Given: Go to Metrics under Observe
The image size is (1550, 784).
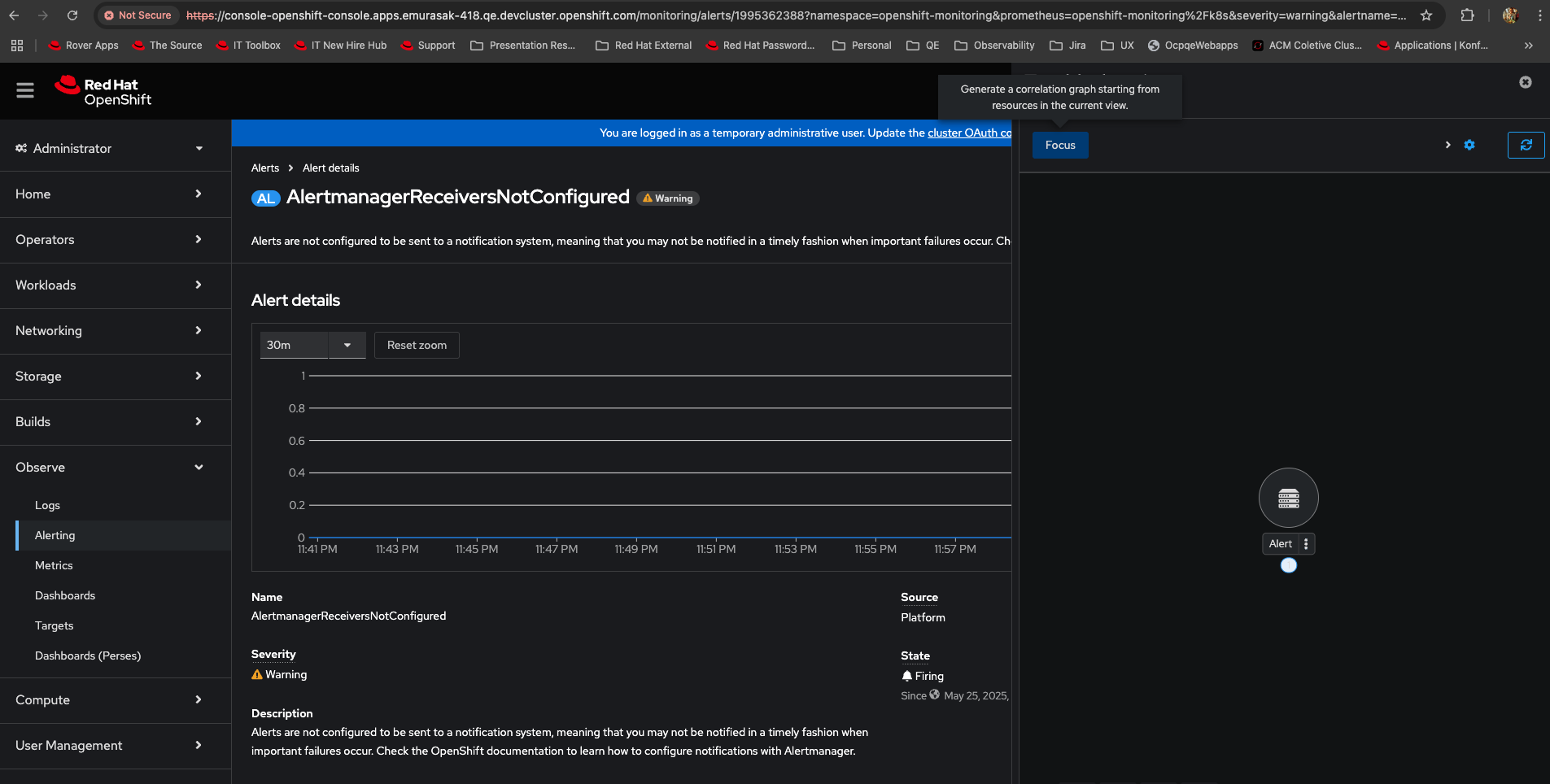Looking at the screenshot, I should click(54, 565).
